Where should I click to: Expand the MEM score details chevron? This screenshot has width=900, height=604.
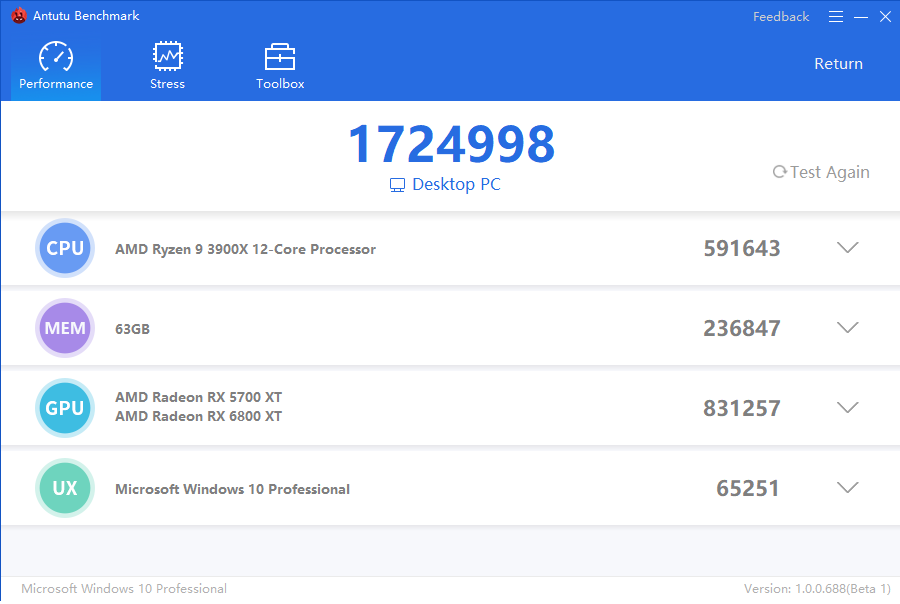[x=847, y=327]
